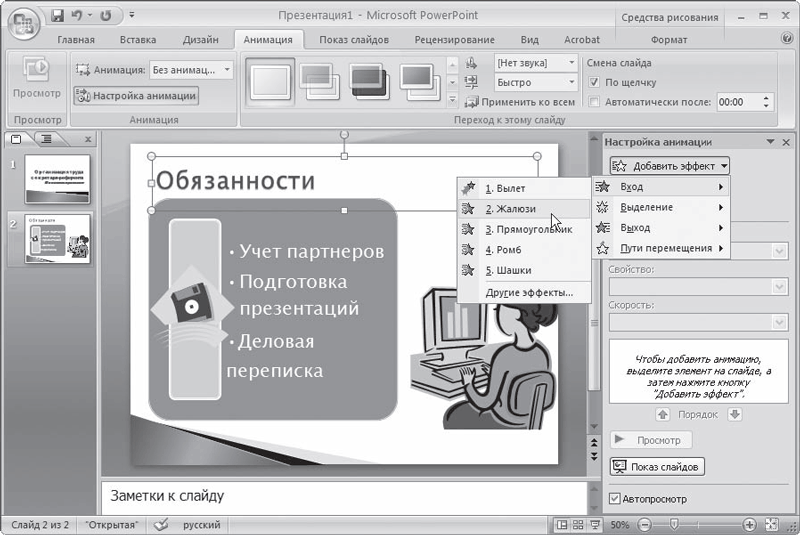Open the Пути перемещения submenu
The width and height of the screenshot is (800, 535).
pos(661,248)
